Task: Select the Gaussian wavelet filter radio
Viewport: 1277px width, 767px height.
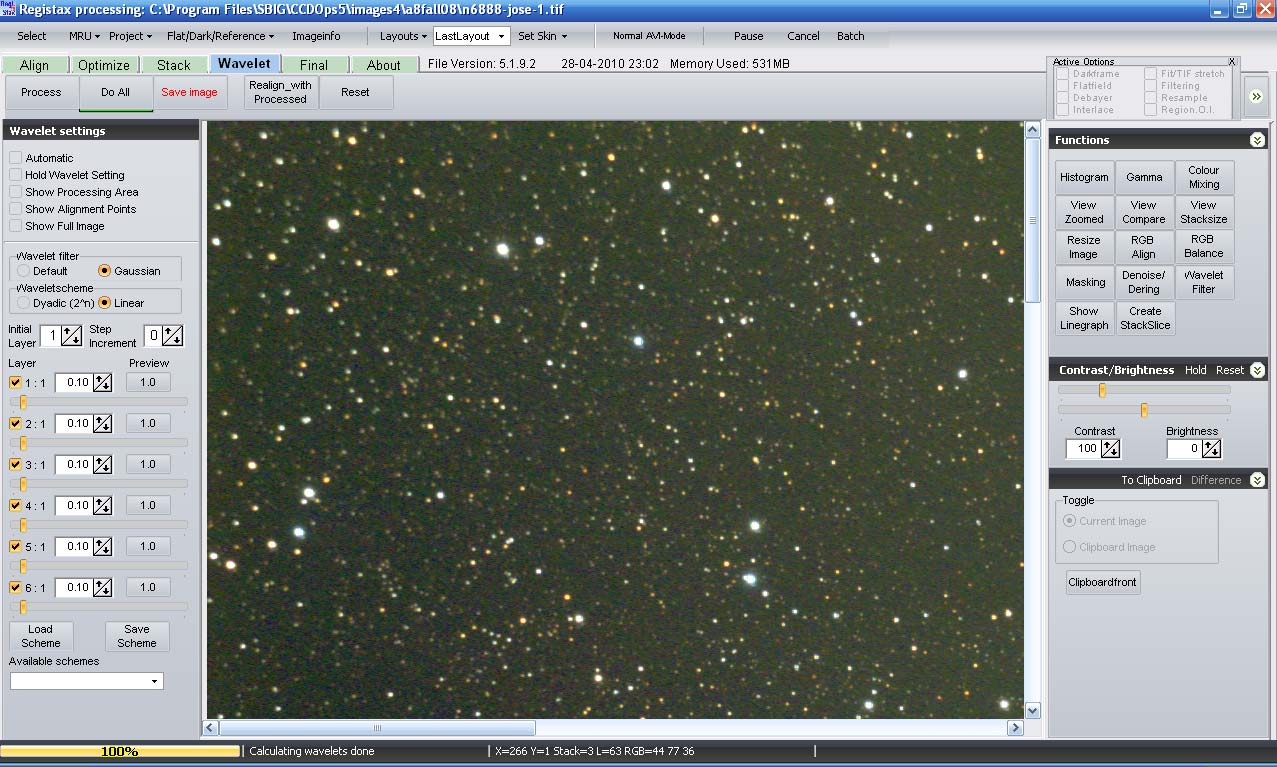Action: pos(104,271)
